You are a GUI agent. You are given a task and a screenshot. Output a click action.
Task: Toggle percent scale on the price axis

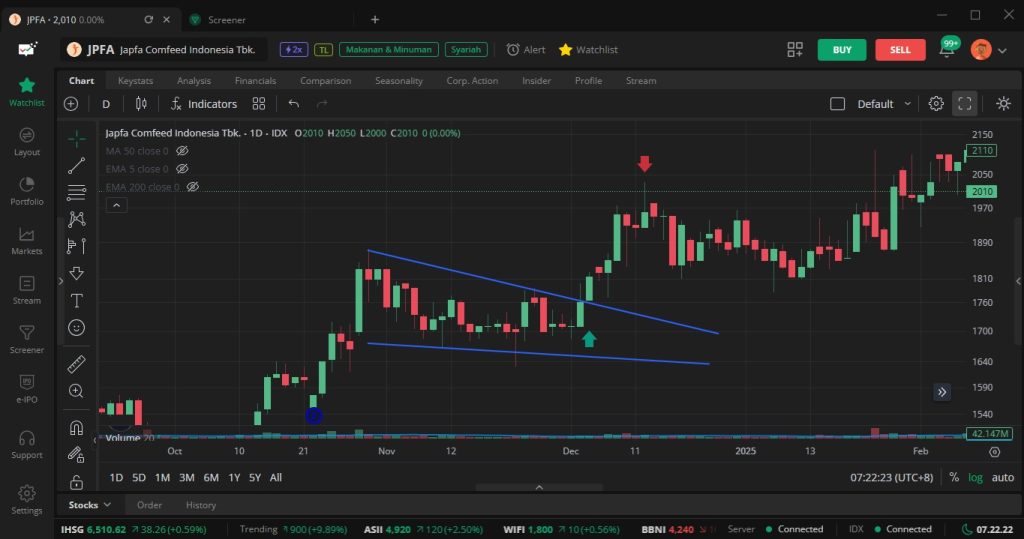pos(954,478)
